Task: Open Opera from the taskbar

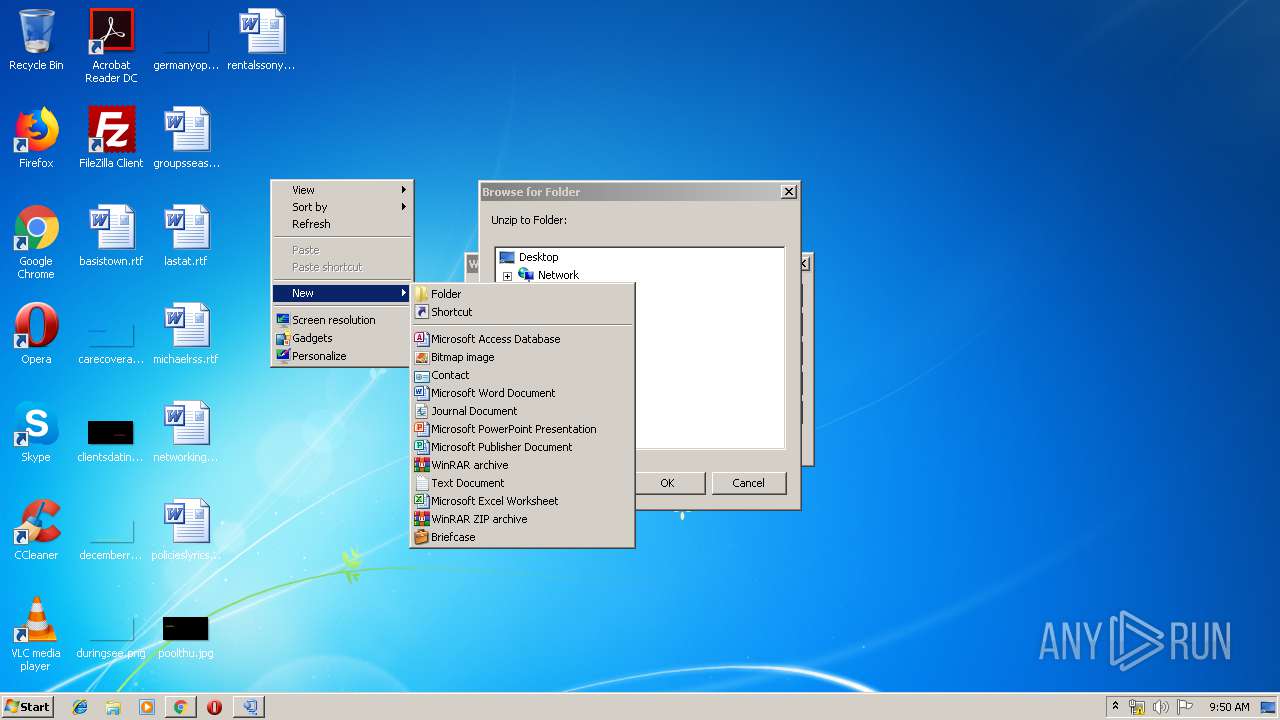Action: [214, 707]
